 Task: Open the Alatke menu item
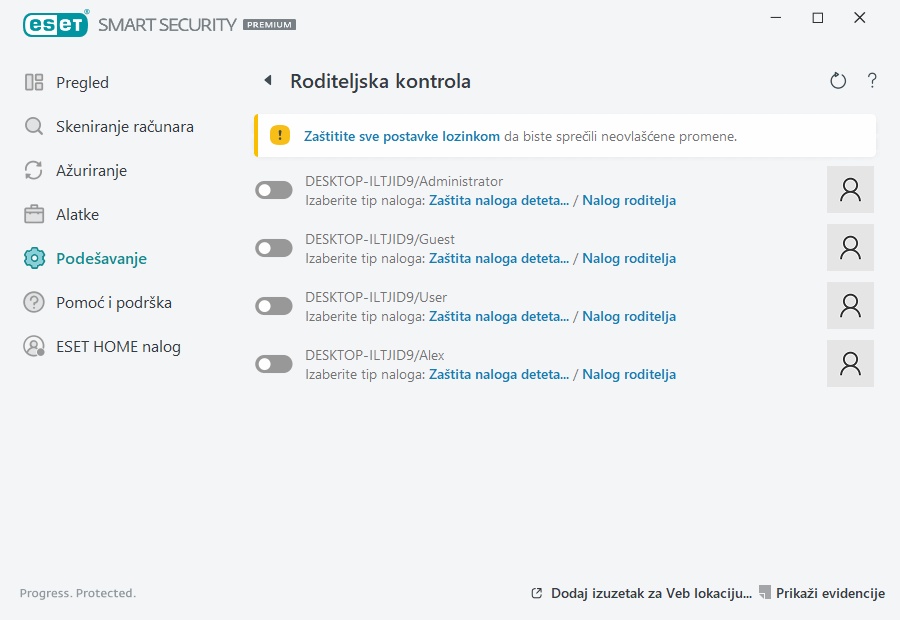pos(77,215)
